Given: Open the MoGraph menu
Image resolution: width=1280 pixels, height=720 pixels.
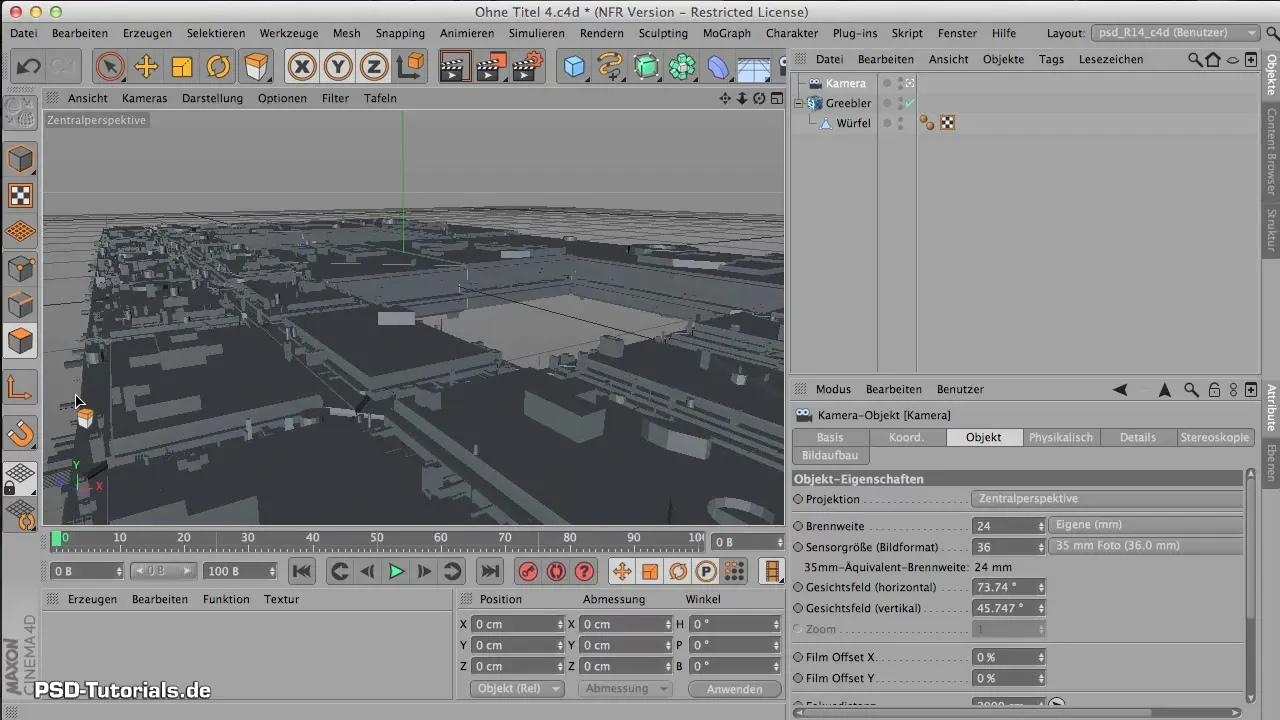Looking at the screenshot, I should 727,33.
